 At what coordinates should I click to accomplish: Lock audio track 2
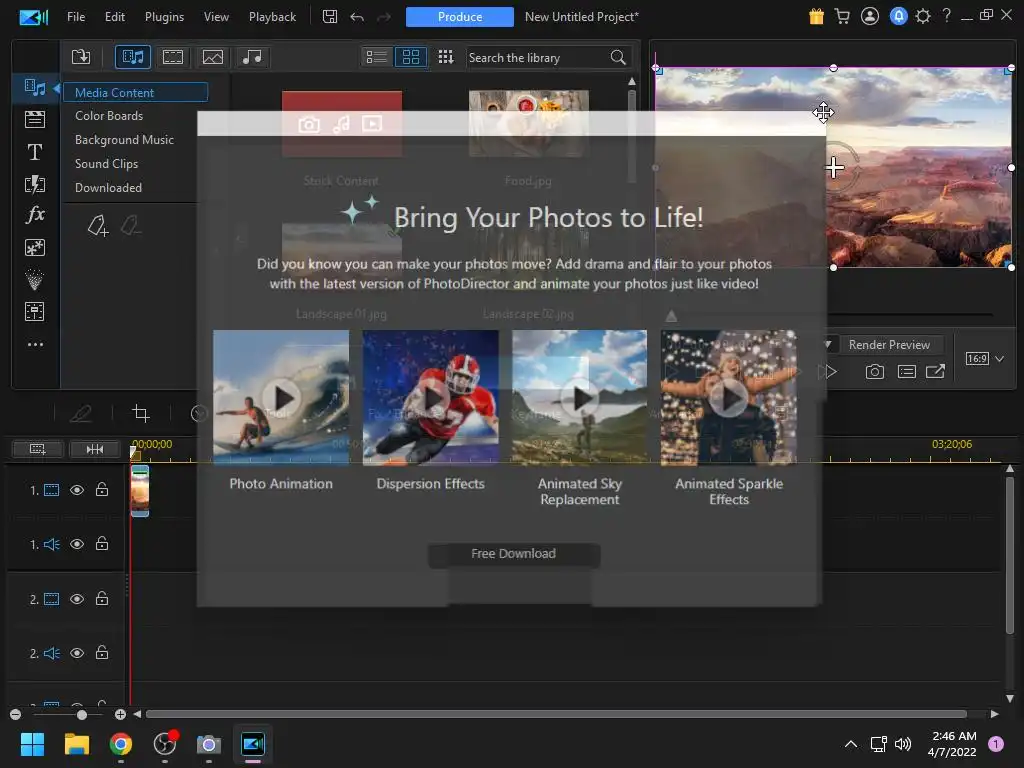coord(102,652)
